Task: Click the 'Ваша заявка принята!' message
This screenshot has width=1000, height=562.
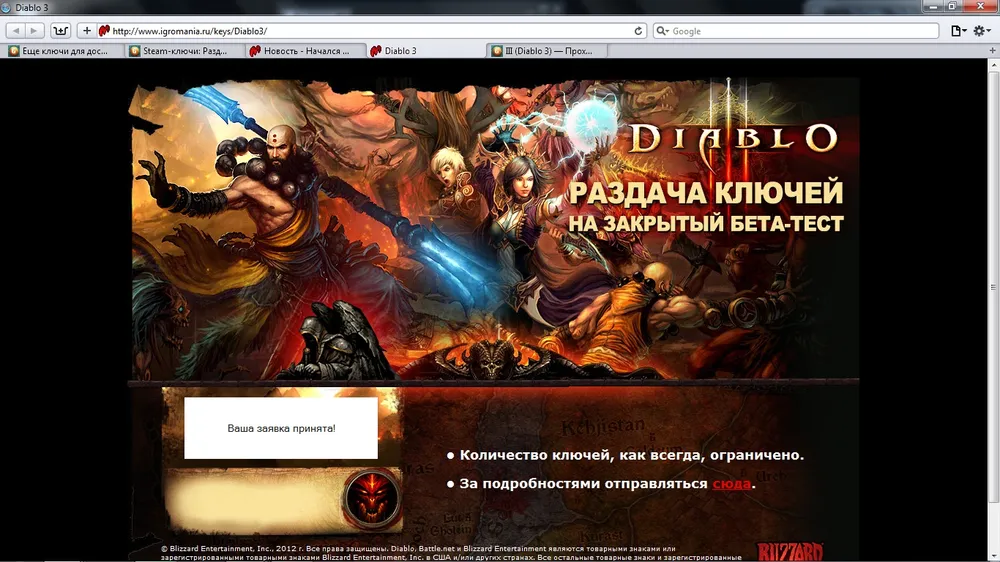Action: (x=281, y=428)
